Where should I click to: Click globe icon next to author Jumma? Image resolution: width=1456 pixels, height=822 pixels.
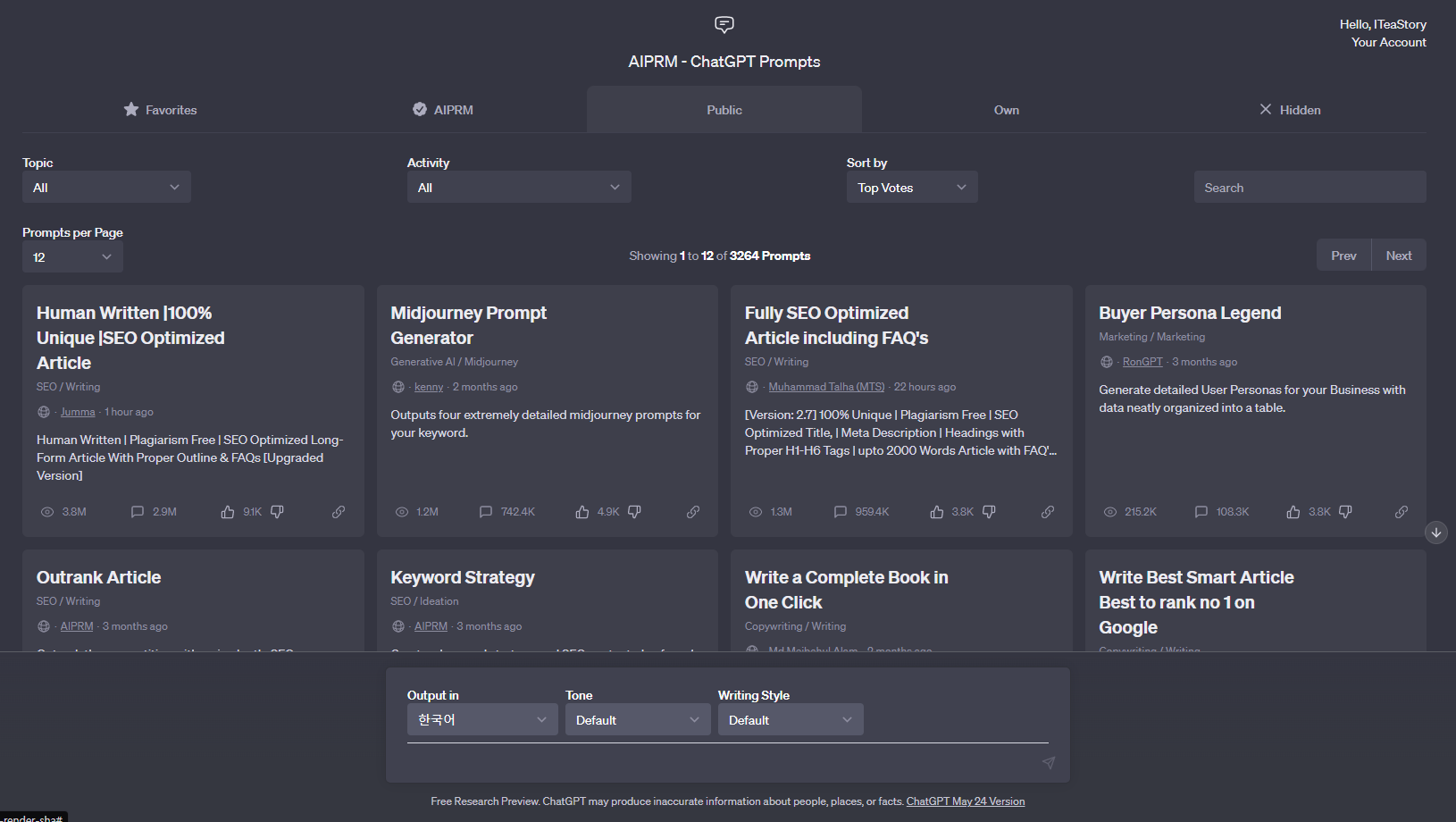point(44,412)
